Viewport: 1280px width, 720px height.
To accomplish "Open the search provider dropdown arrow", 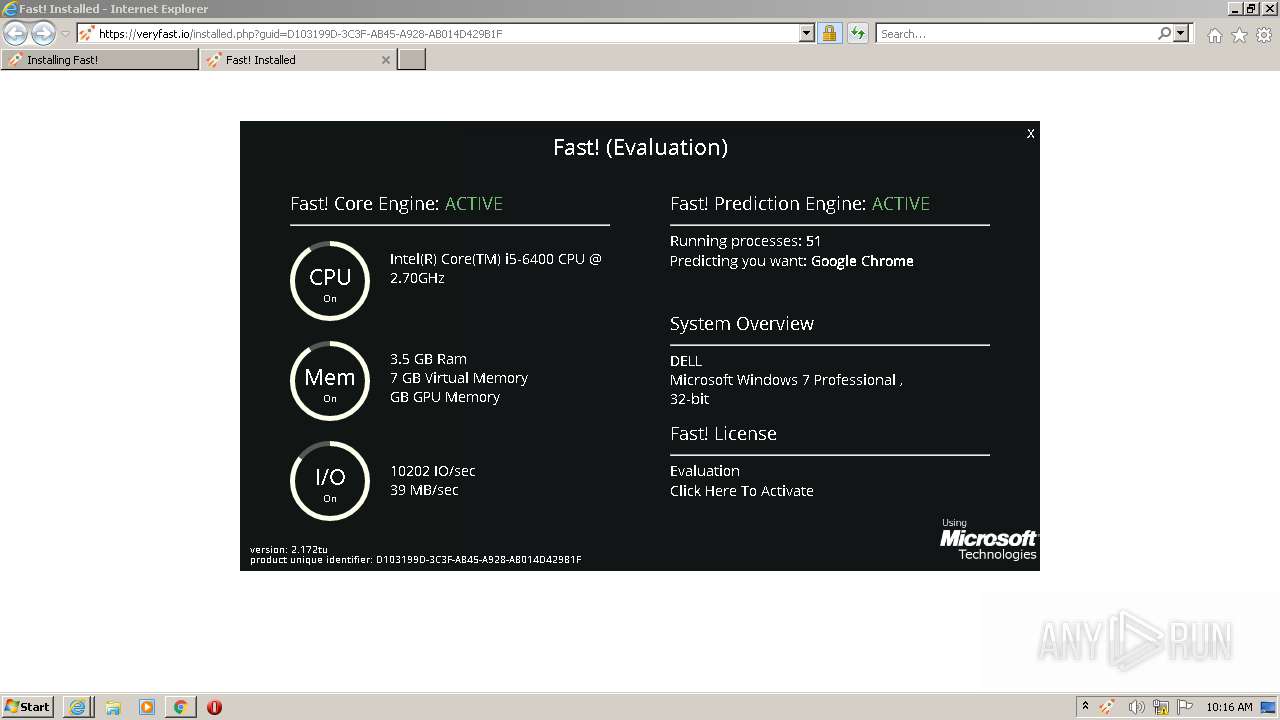I will 1181,33.
